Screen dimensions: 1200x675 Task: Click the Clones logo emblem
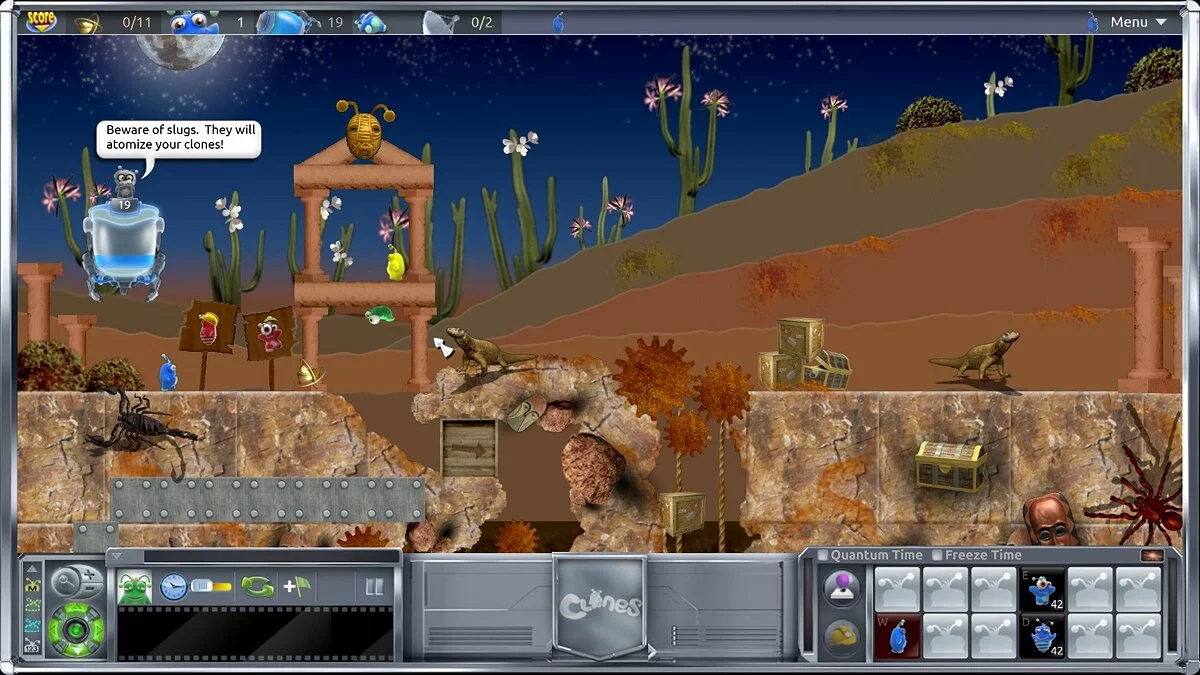[x=599, y=606]
